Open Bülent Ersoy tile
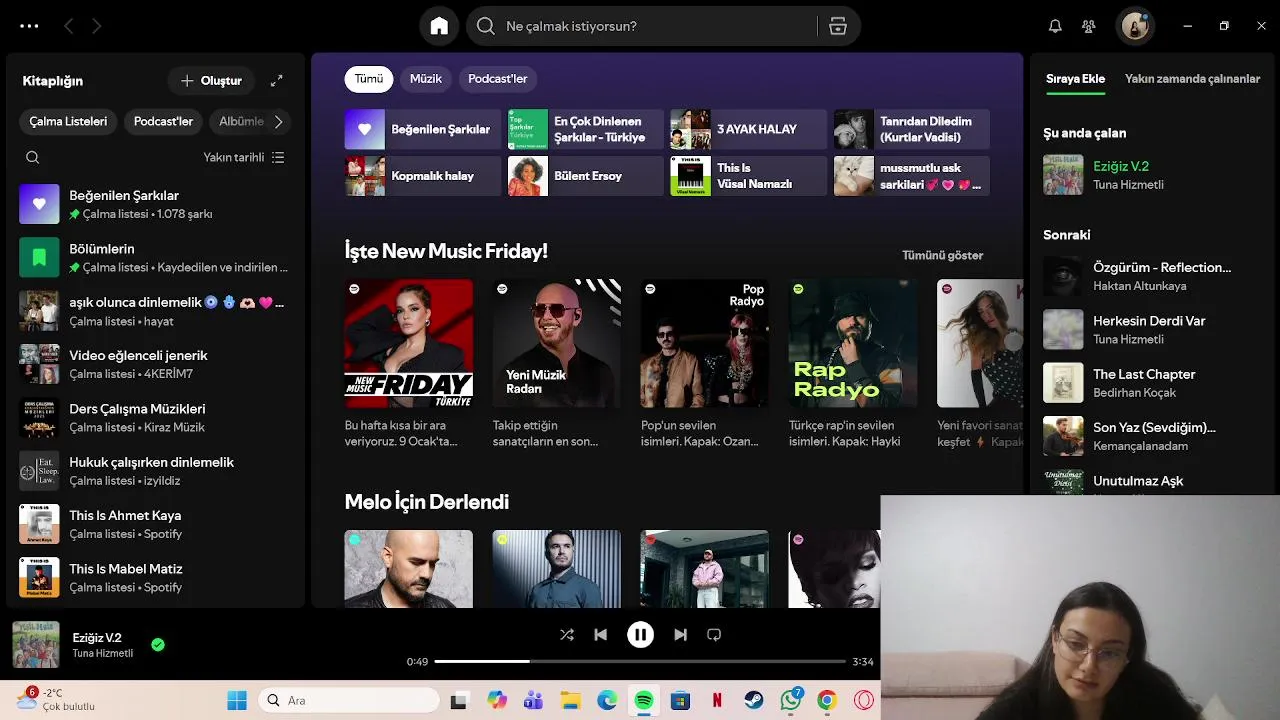1280x720 pixels. [x=586, y=176]
